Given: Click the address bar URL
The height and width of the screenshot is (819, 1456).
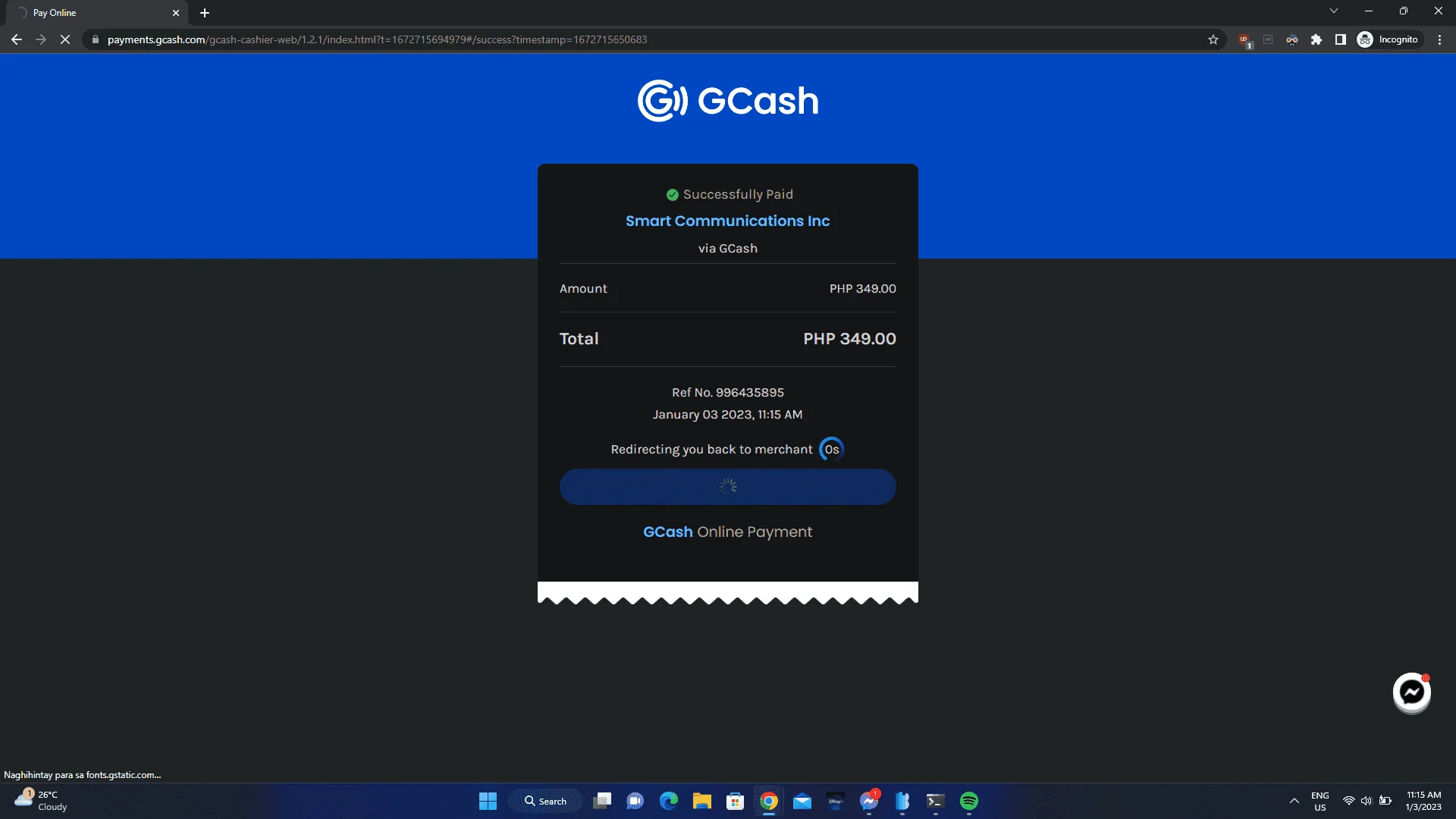Looking at the screenshot, I should tap(377, 39).
